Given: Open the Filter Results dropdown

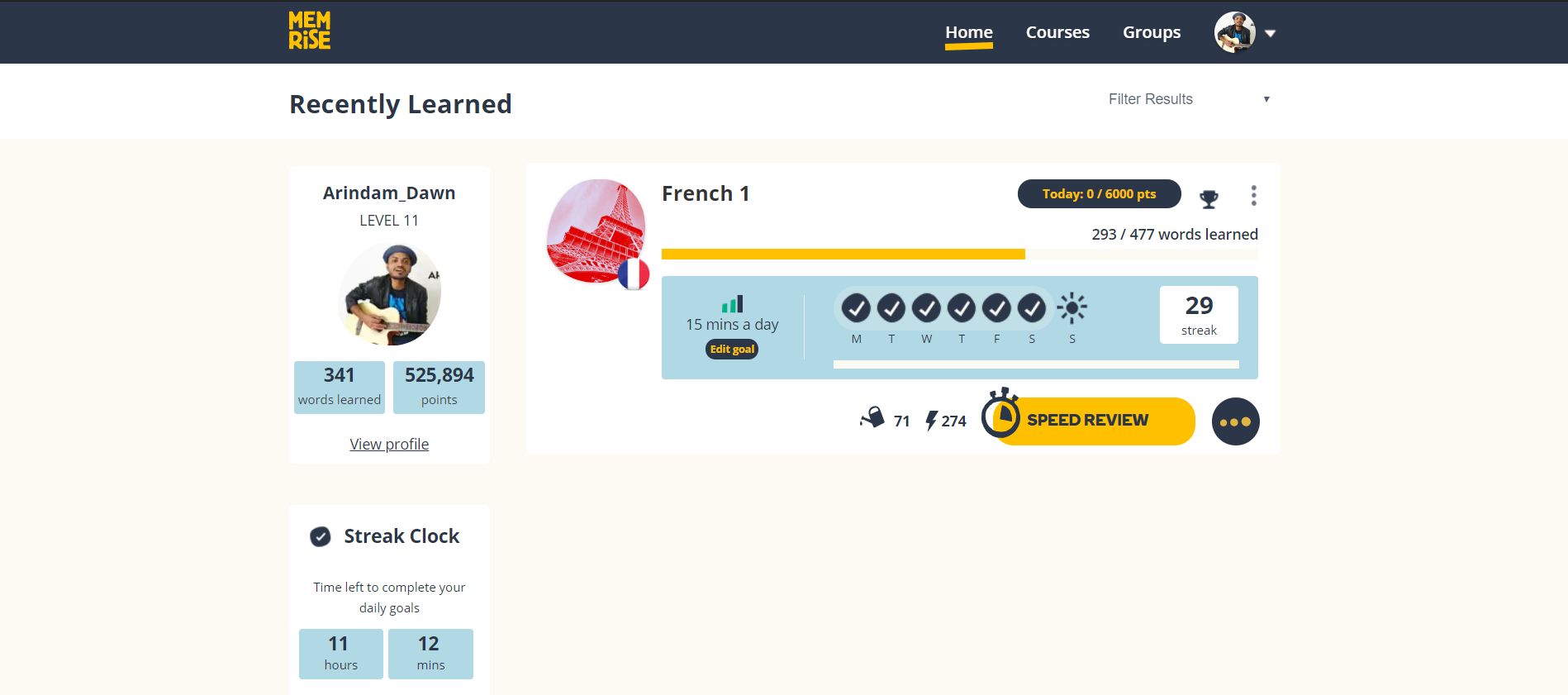Looking at the screenshot, I should [1188, 99].
